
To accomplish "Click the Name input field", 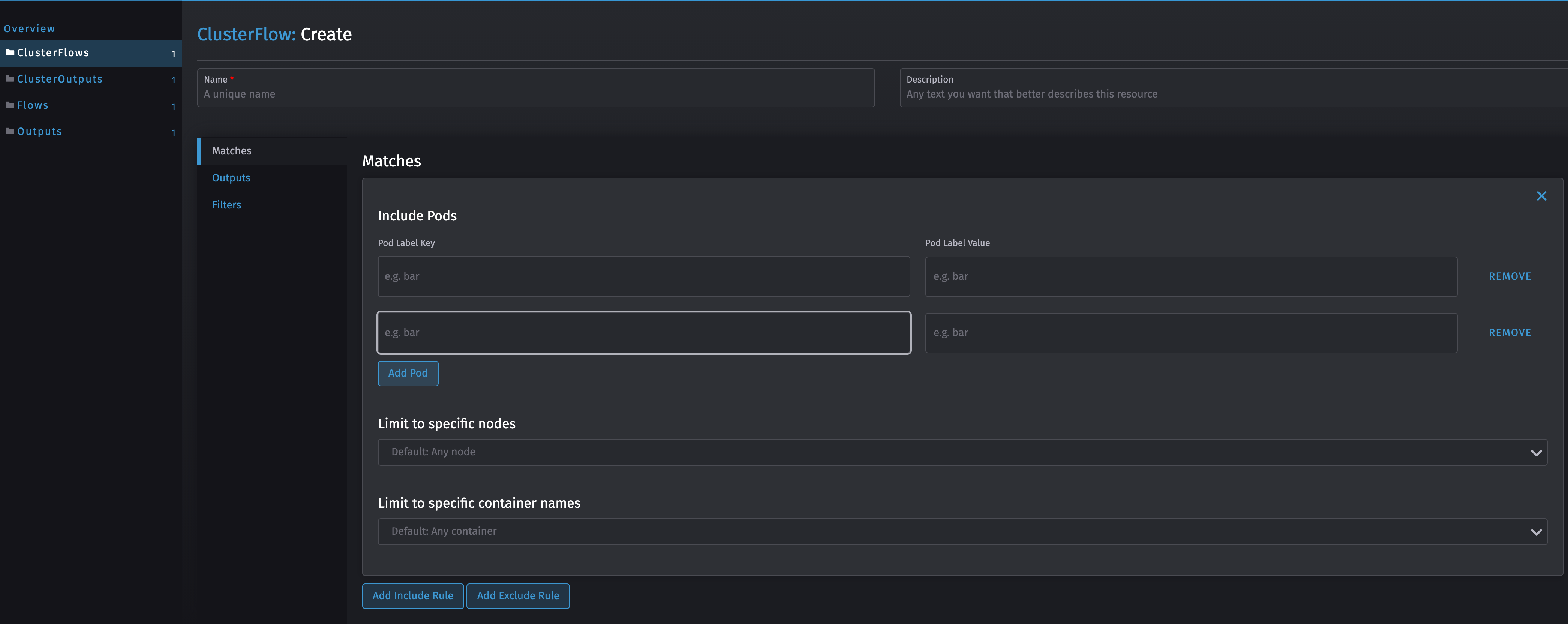I will pyautogui.click(x=536, y=94).
